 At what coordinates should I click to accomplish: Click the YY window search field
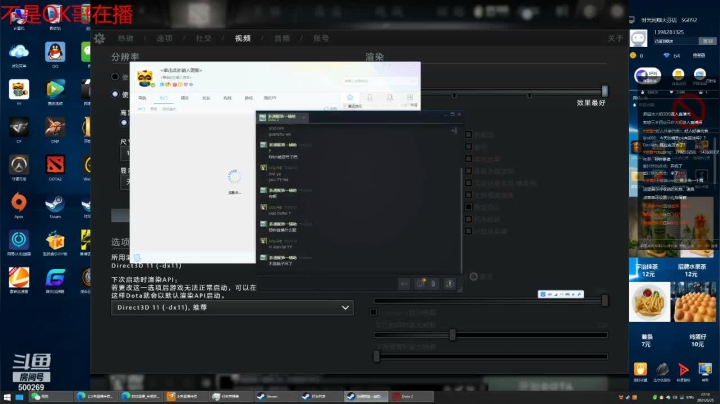coord(378,81)
